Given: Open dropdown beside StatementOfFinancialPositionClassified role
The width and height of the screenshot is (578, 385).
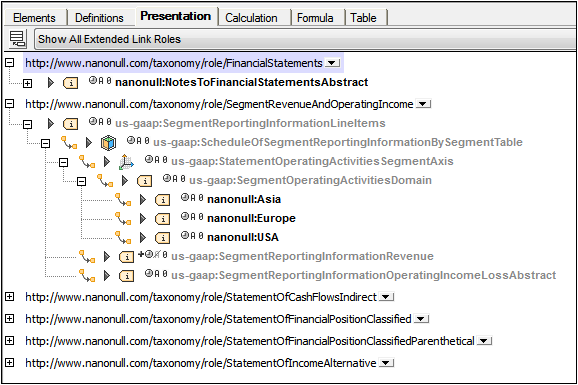Looking at the screenshot, I should point(421,319).
